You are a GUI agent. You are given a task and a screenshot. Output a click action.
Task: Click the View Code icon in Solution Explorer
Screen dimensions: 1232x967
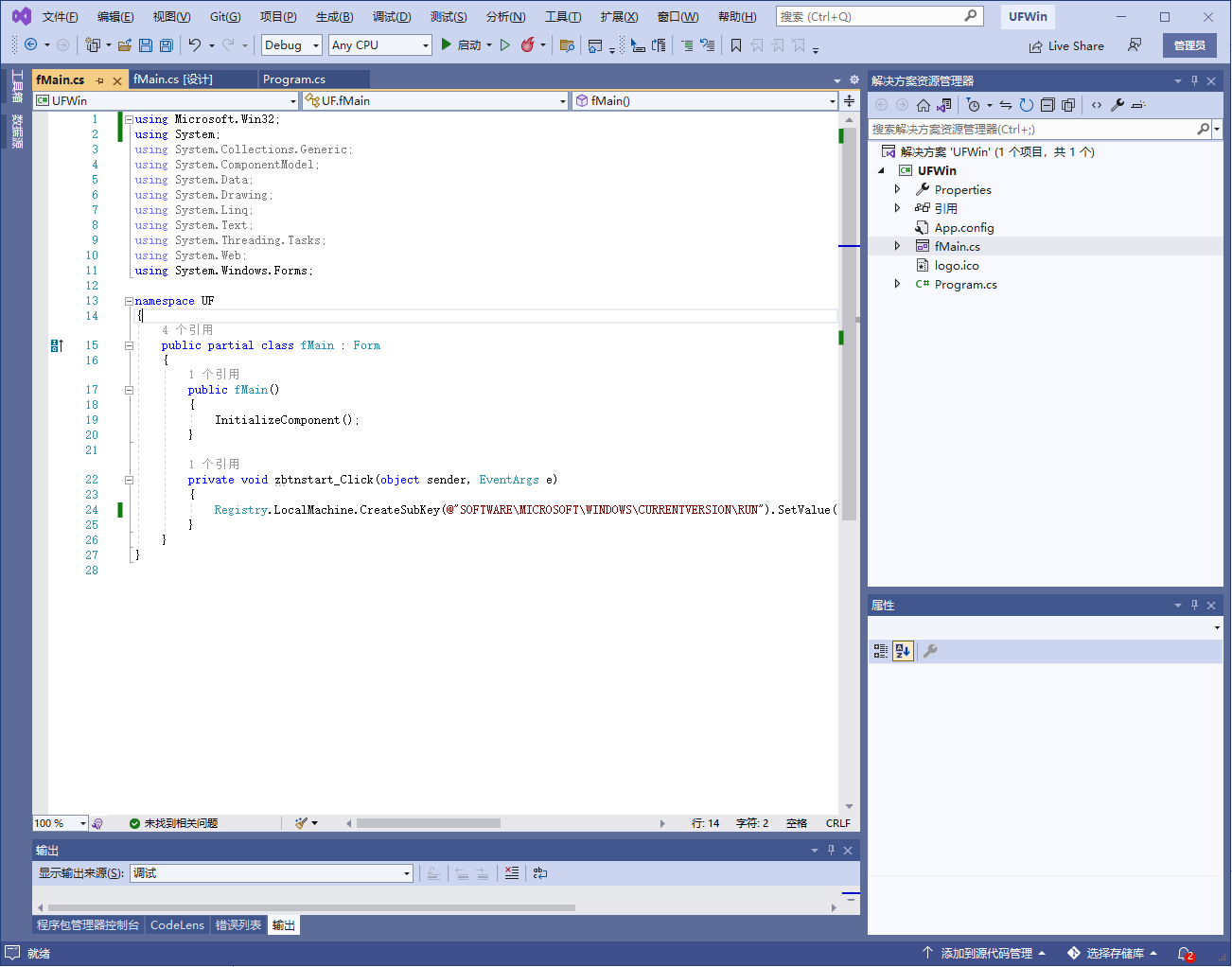(1097, 105)
